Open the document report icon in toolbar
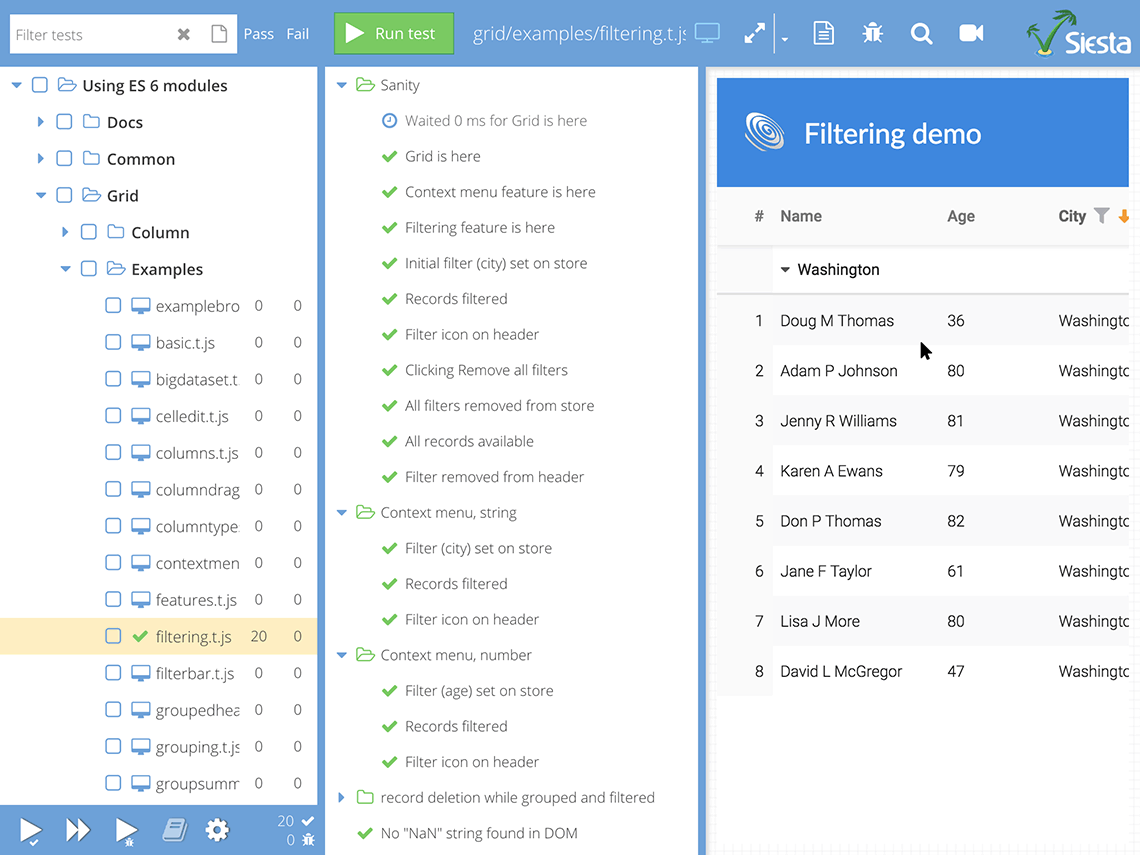 [824, 33]
